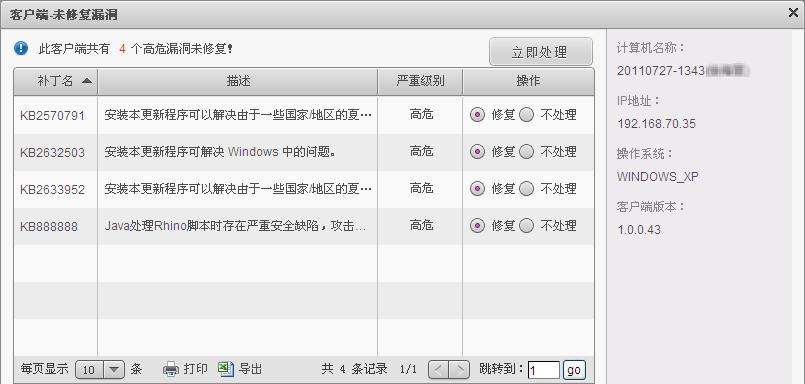Select 修复 for KB888888
Screen dimensions: 805x384
pos(477,226)
